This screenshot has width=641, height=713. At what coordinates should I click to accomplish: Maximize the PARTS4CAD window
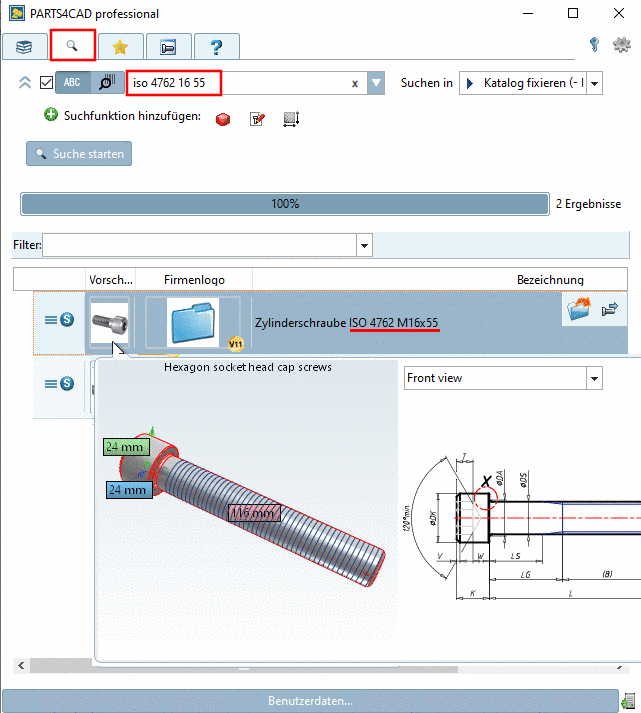573,13
